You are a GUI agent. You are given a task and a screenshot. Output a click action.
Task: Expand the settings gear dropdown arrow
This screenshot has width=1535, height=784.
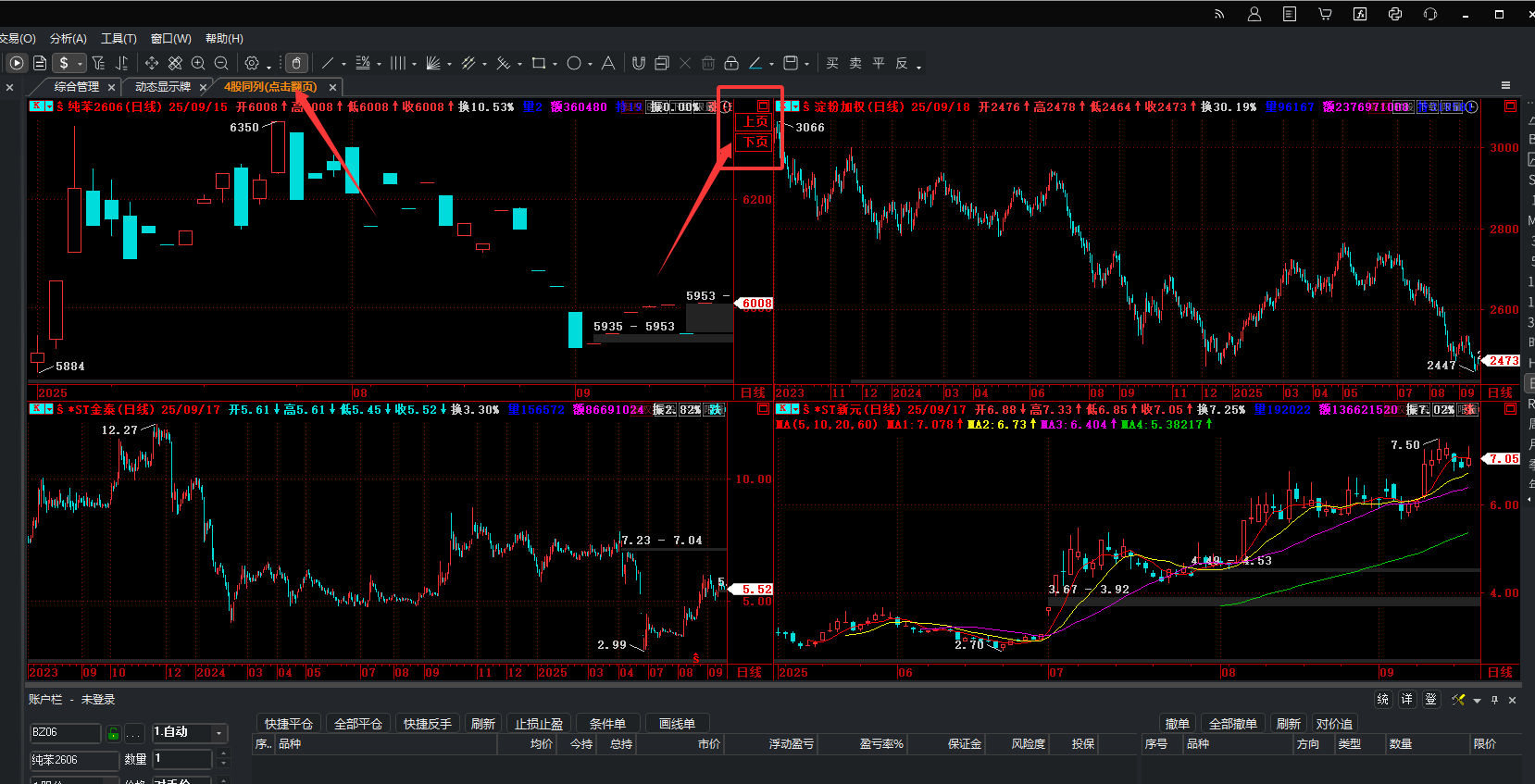[269, 65]
